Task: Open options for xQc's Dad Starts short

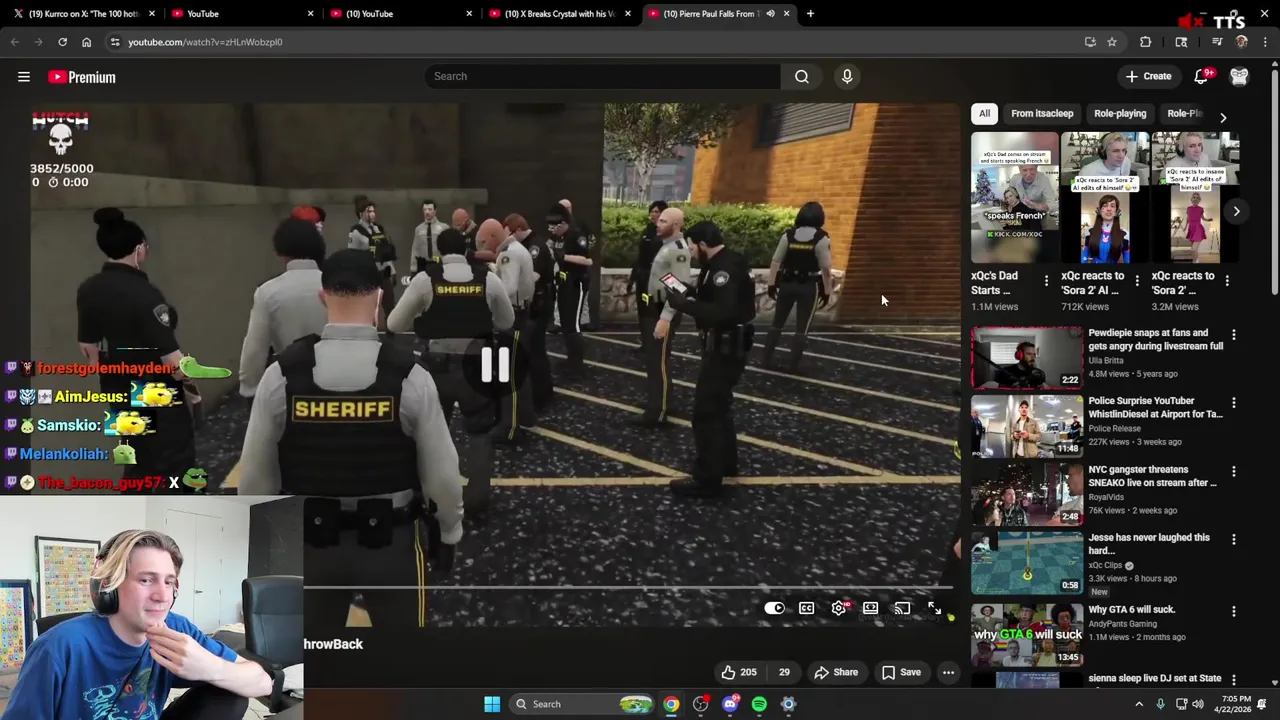Action: tap(1046, 281)
